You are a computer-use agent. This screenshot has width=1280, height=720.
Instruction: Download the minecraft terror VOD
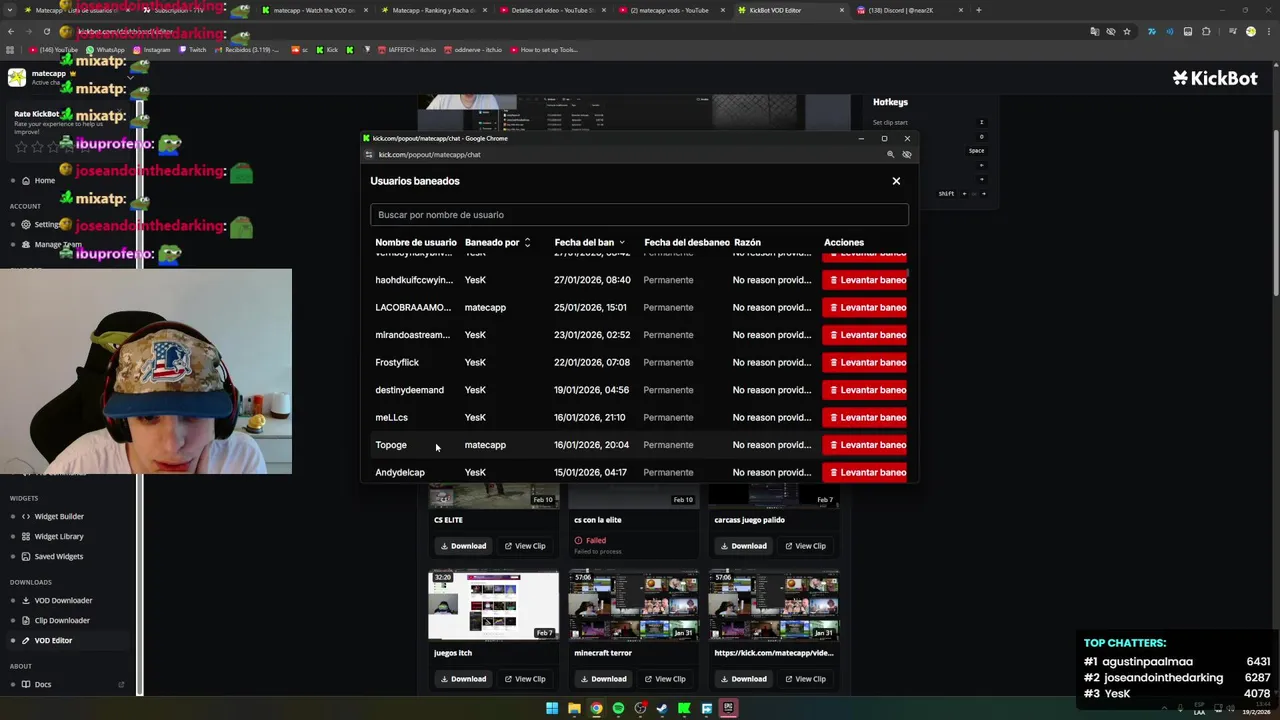[x=603, y=679]
